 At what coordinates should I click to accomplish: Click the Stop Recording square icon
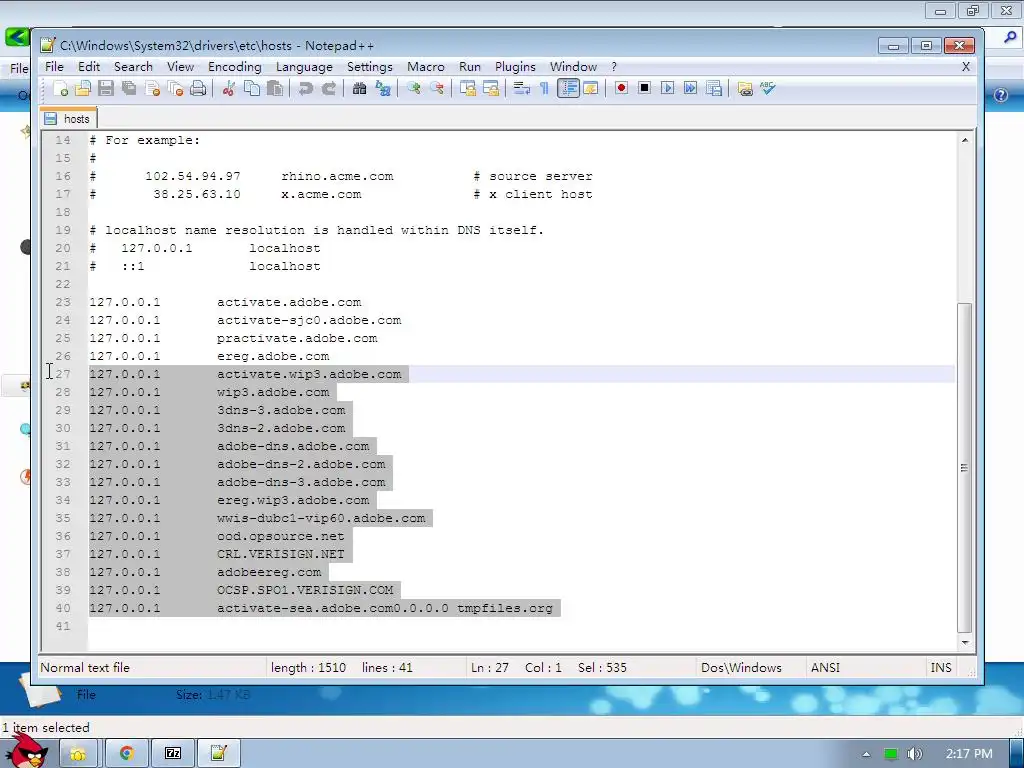coord(645,88)
